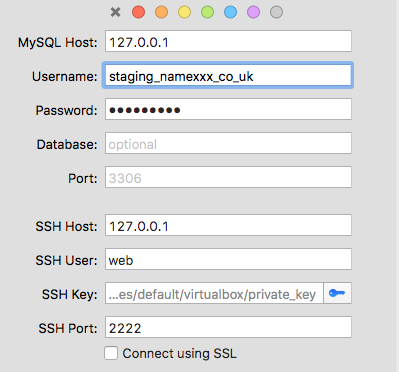Click the 'Password:' label
The width and height of the screenshot is (399, 372).
pos(67,111)
